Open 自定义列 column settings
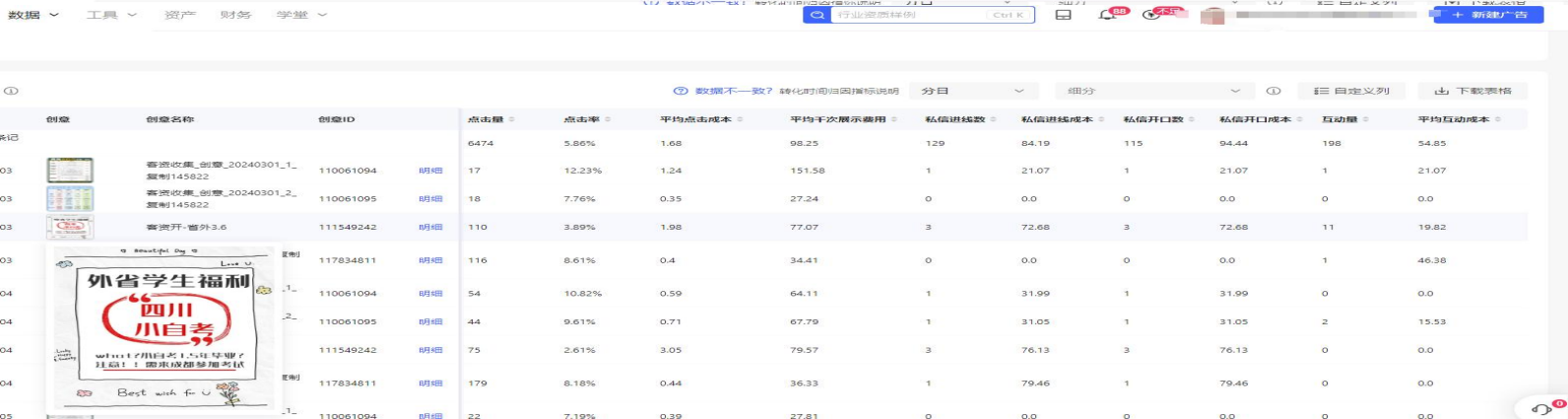 pyautogui.click(x=1351, y=91)
